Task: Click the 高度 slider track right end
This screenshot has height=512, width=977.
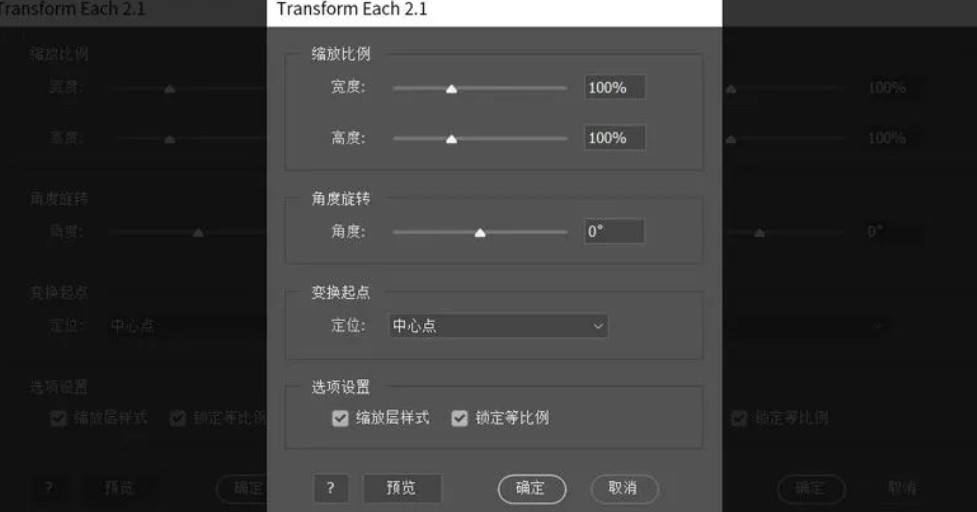Action: [564, 138]
